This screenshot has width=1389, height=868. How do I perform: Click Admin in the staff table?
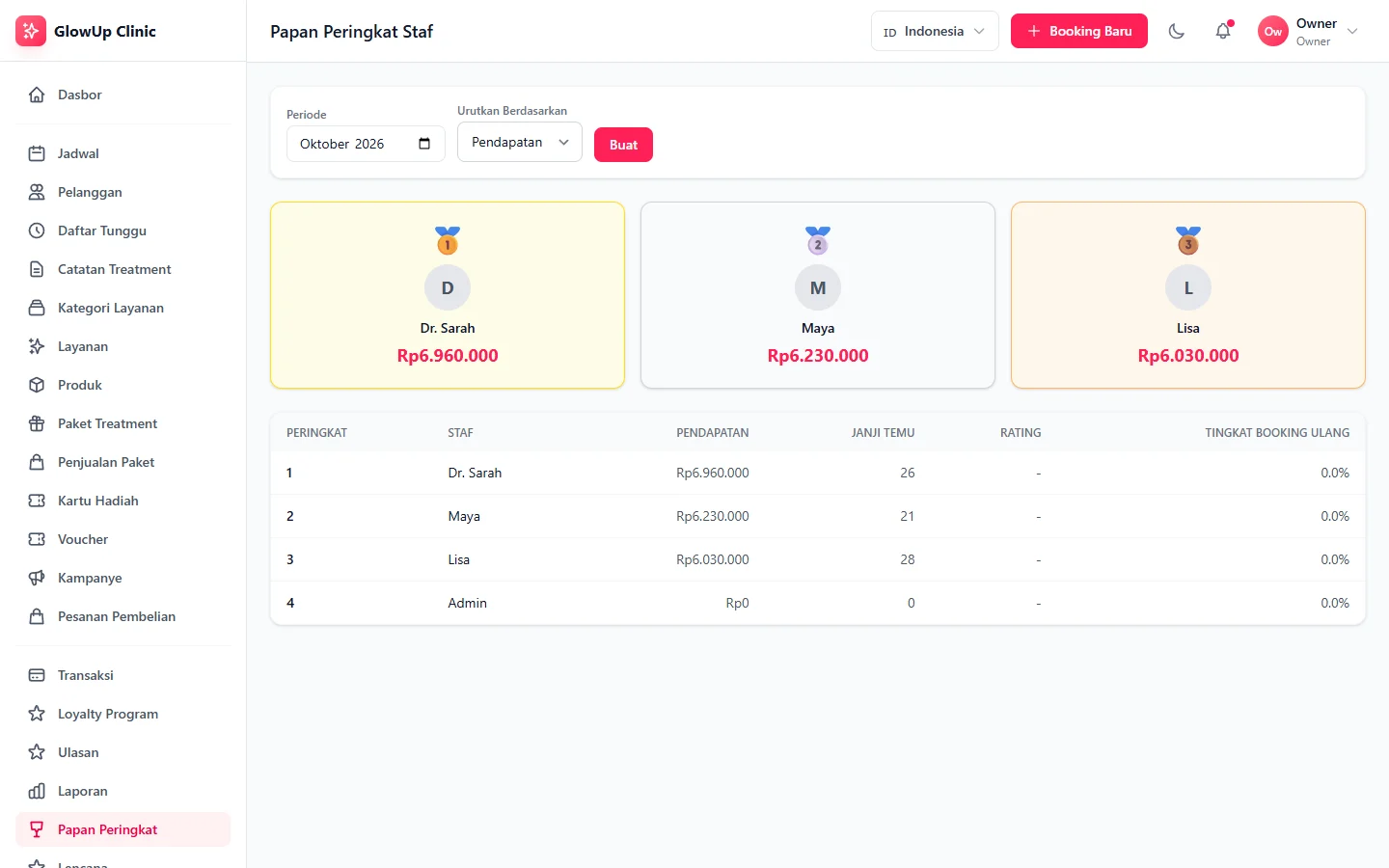(468, 603)
